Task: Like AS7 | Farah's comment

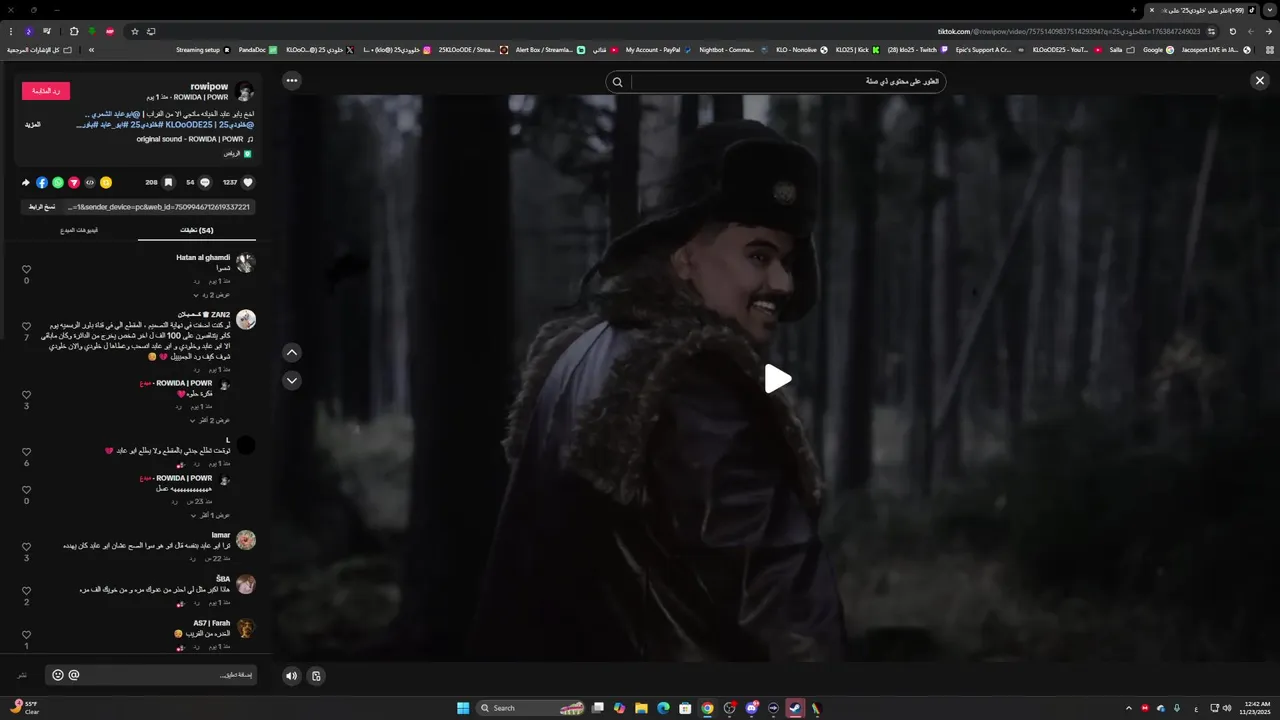Action: pos(26,634)
